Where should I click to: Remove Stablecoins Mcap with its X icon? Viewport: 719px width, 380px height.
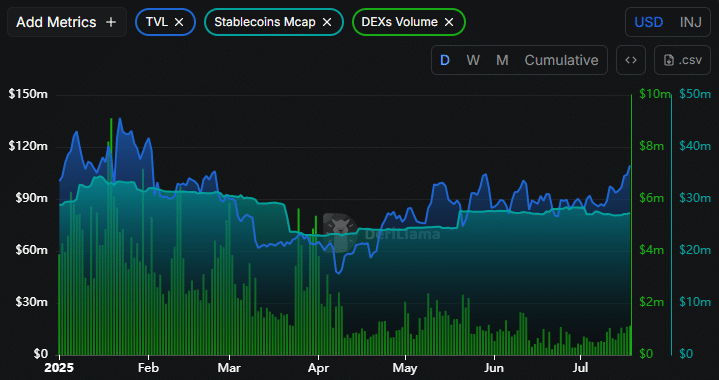327,22
